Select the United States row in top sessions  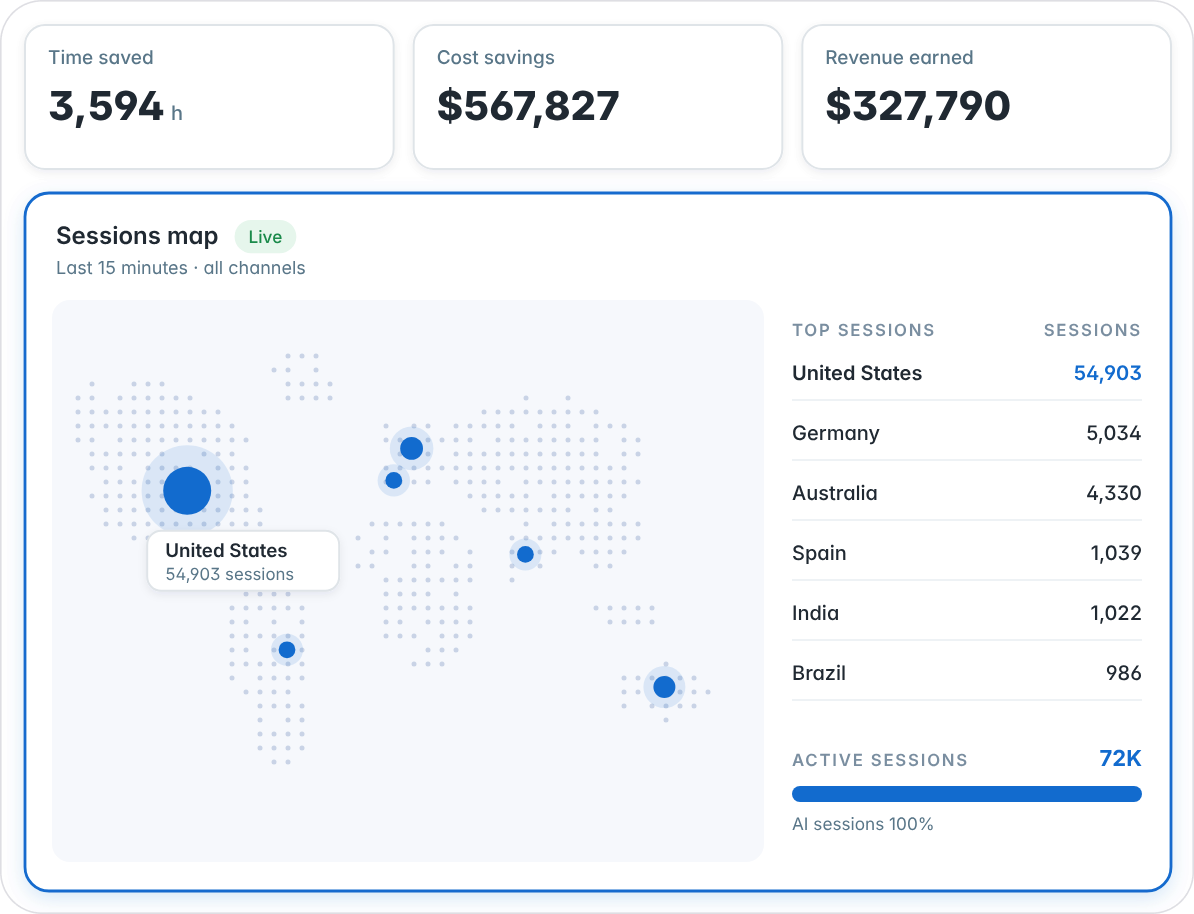(x=966, y=373)
